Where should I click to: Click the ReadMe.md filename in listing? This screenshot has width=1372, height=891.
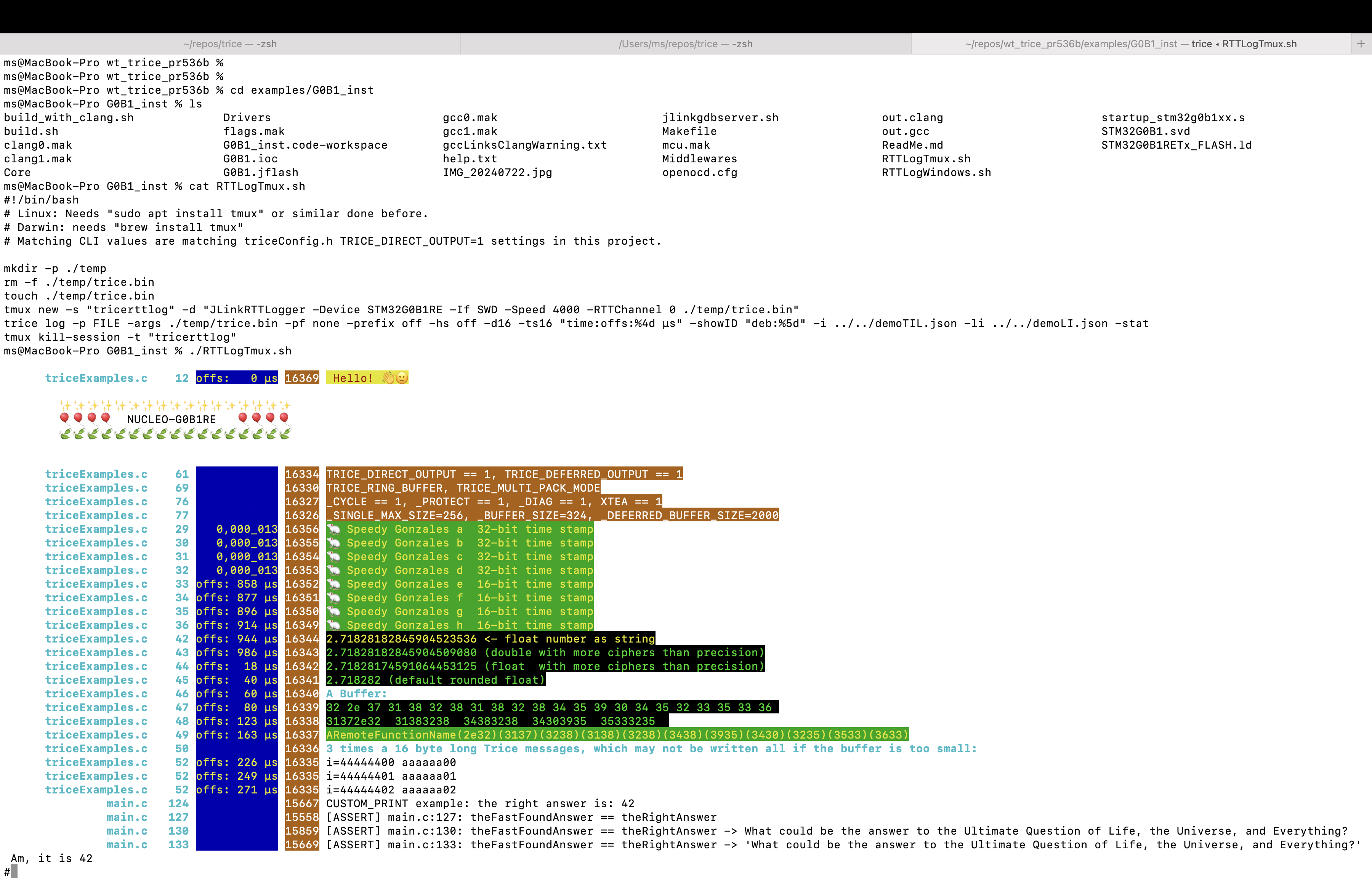912,145
